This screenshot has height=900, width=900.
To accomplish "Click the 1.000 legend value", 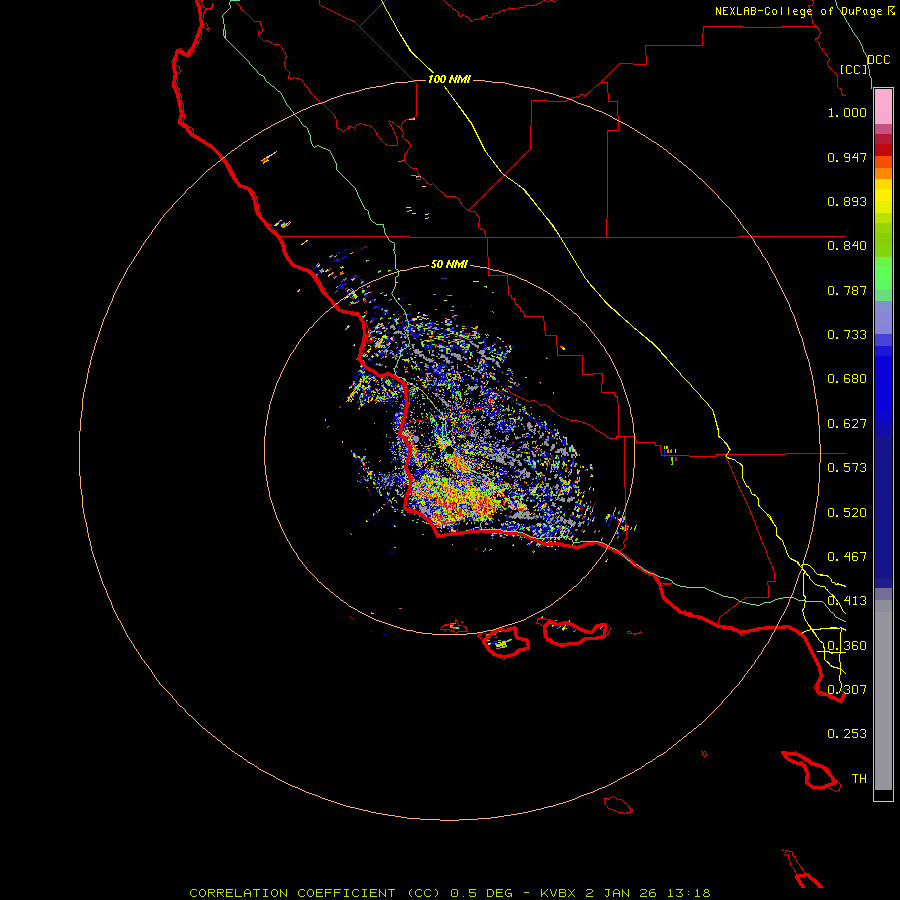I will (847, 112).
